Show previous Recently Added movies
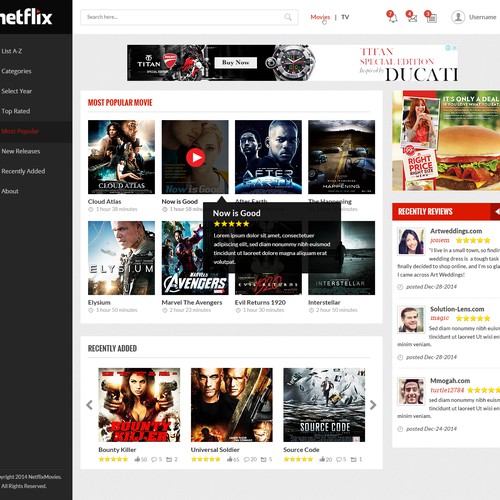The height and width of the screenshot is (500, 500). coord(89,405)
